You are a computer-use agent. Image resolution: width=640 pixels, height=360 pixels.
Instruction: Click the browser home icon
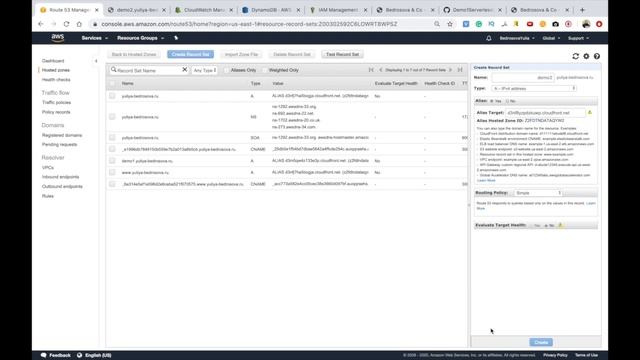click(79, 24)
